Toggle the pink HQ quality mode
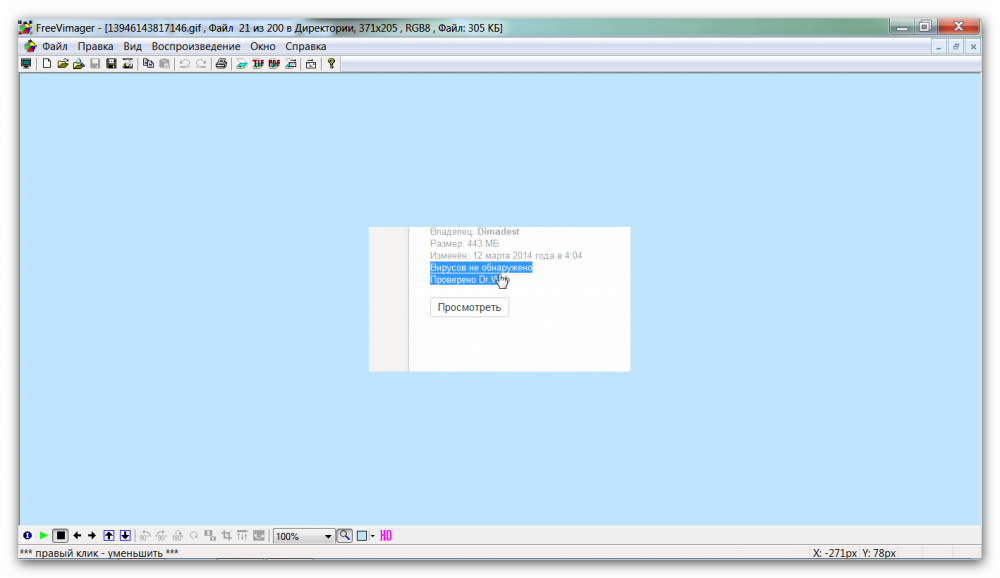1000x578 pixels. click(386, 536)
